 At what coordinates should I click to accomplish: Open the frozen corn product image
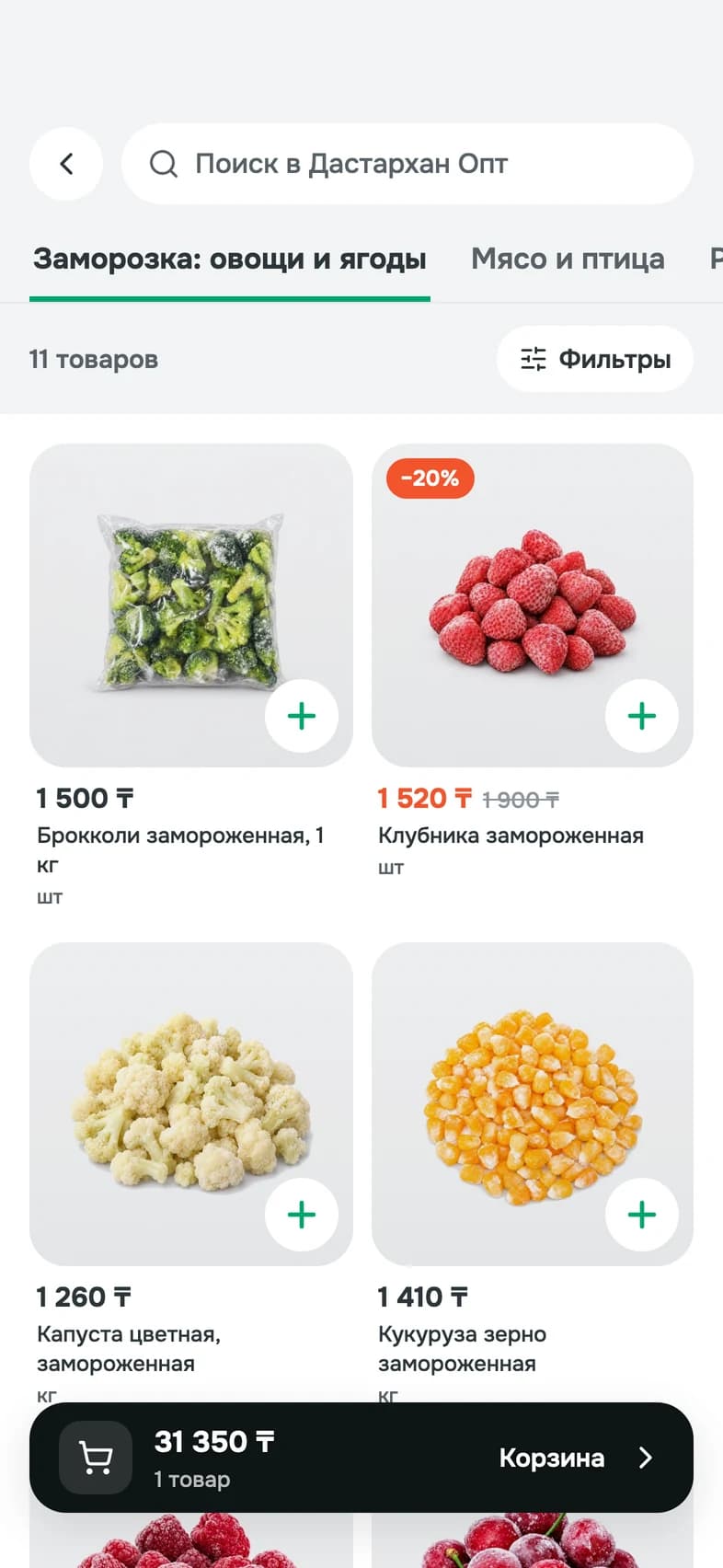point(533,1104)
